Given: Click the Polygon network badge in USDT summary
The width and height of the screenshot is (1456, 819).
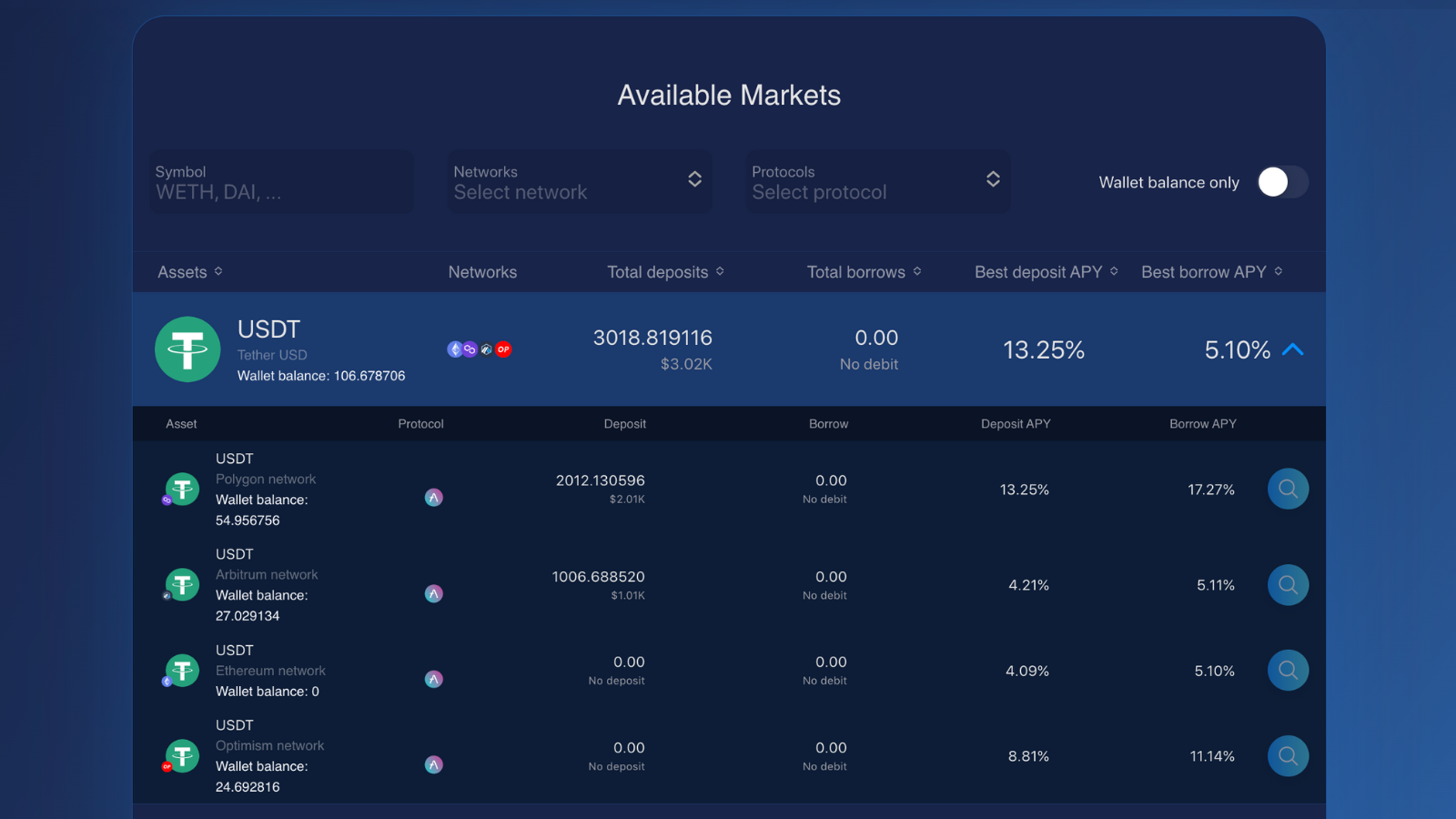Looking at the screenshot, I should tap(470, 349).
